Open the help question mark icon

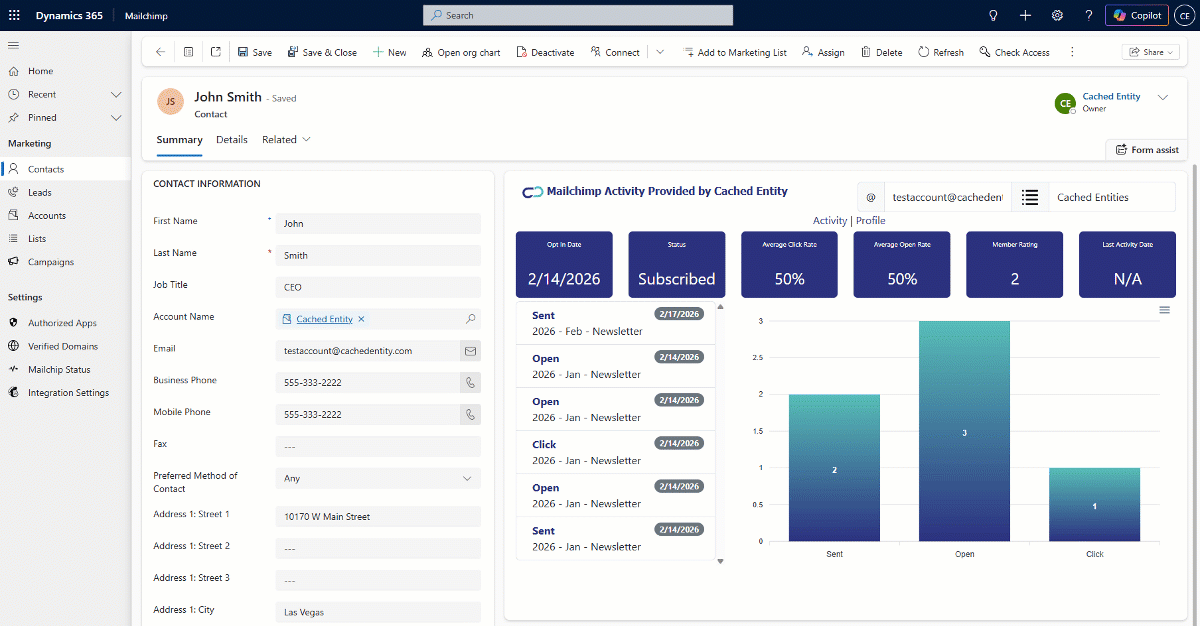click(x=1089, y=15)
